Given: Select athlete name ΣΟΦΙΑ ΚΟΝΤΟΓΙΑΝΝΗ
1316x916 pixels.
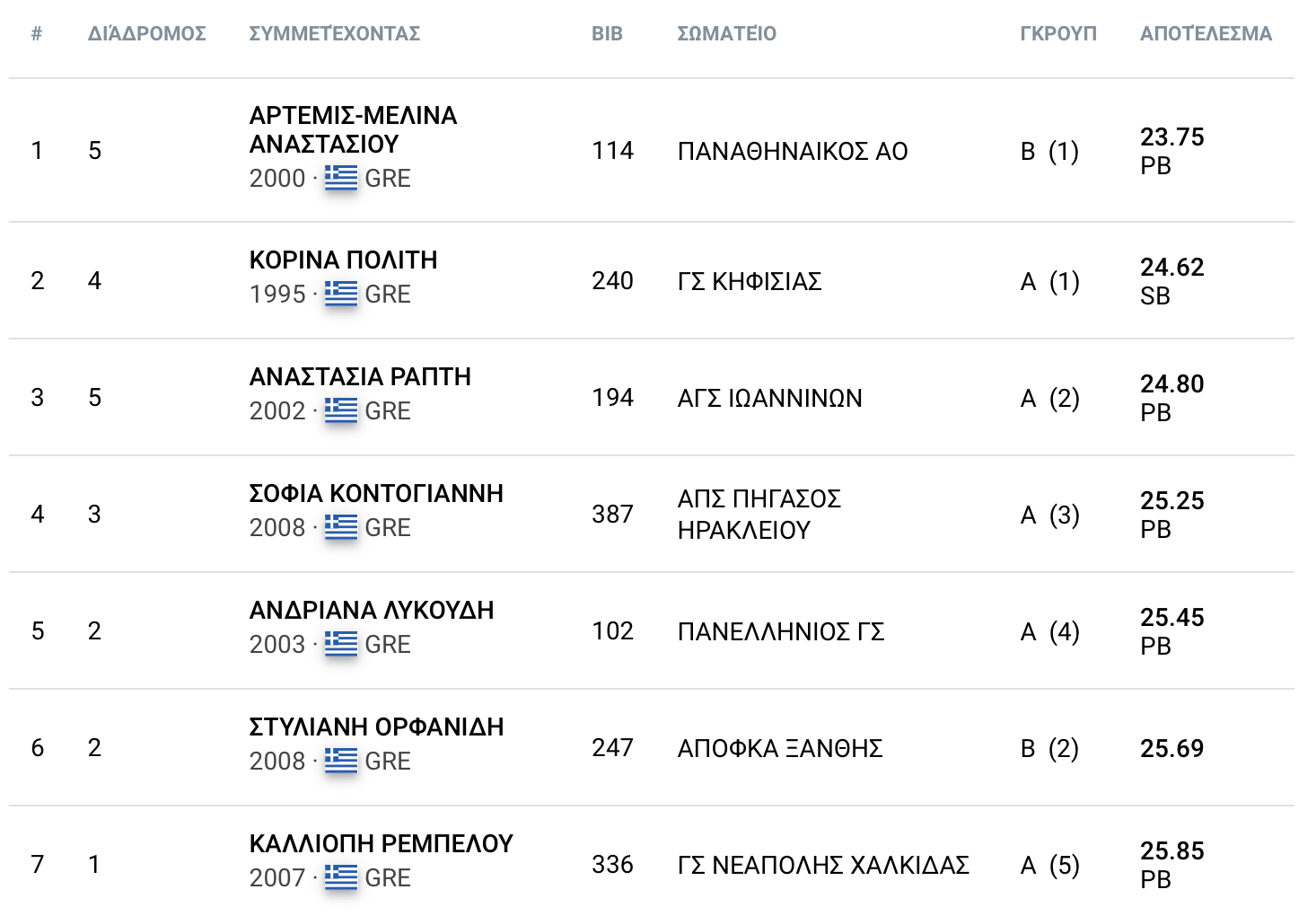Looking at the screenshot, I should tap(376, 493).
